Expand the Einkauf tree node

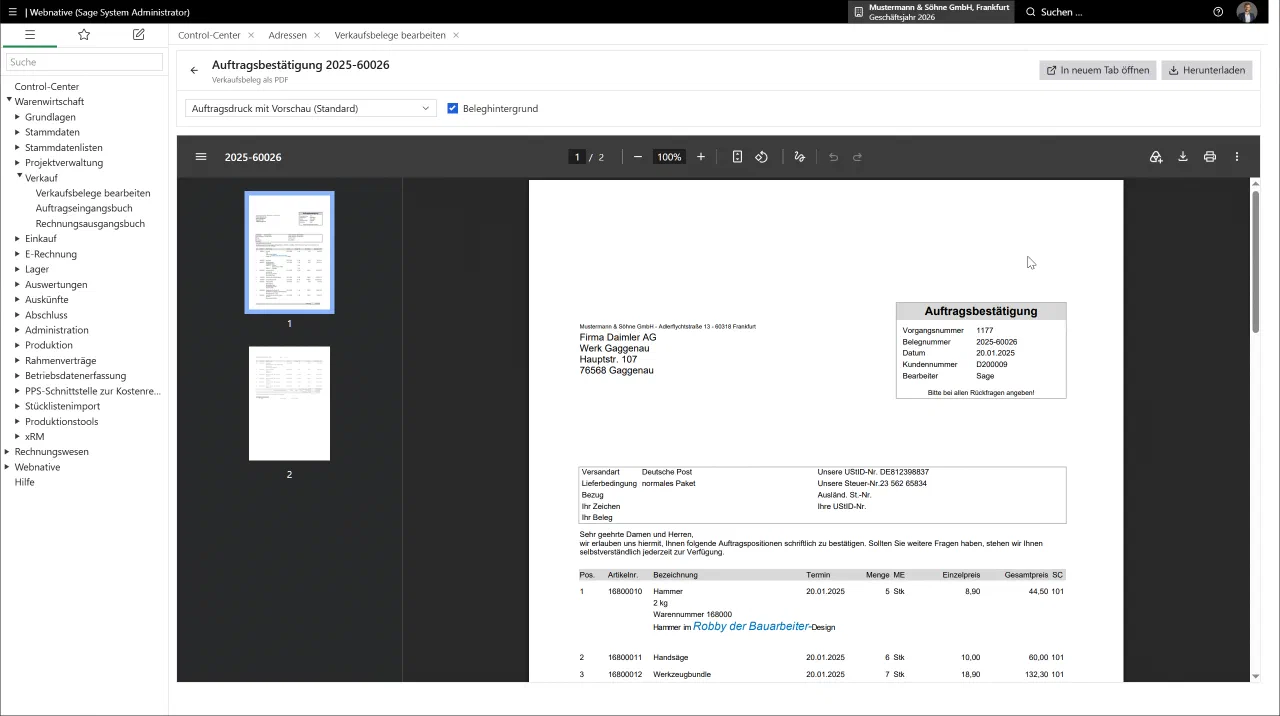[x=17, y=239]
